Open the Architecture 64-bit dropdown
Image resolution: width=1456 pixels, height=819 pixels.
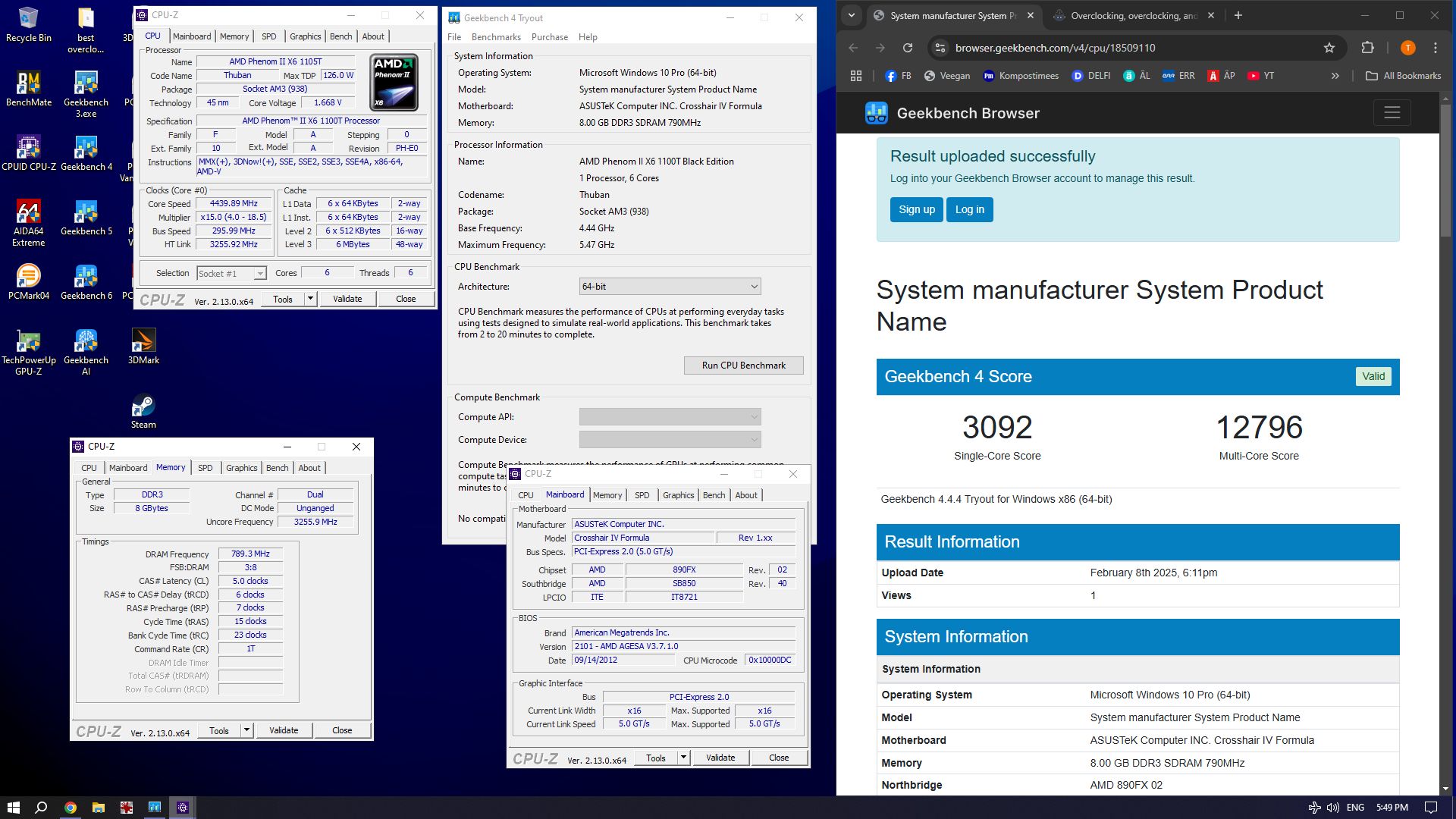pyautogui.click(x=670, y=287)
